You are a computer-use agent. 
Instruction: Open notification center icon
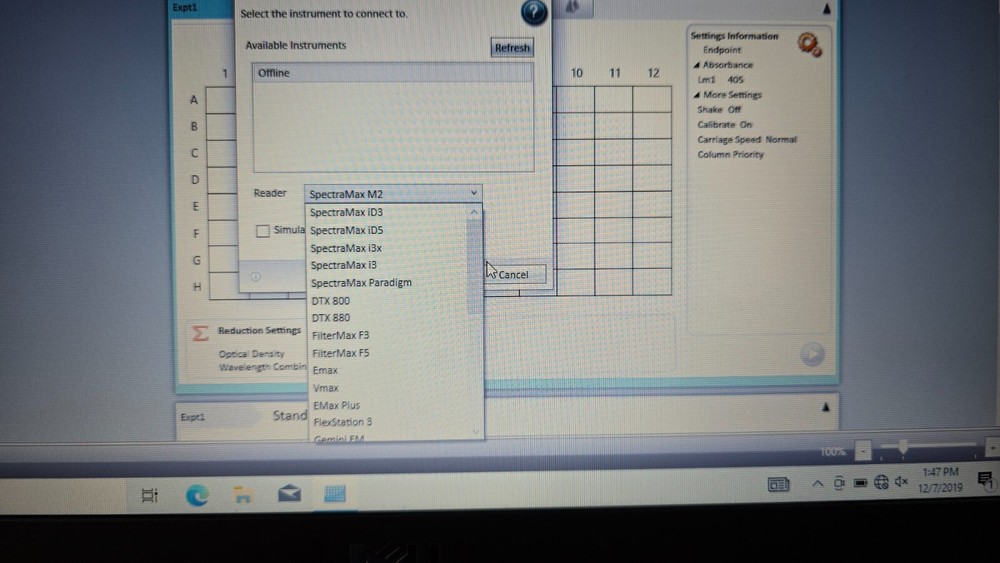pos(985,480)
